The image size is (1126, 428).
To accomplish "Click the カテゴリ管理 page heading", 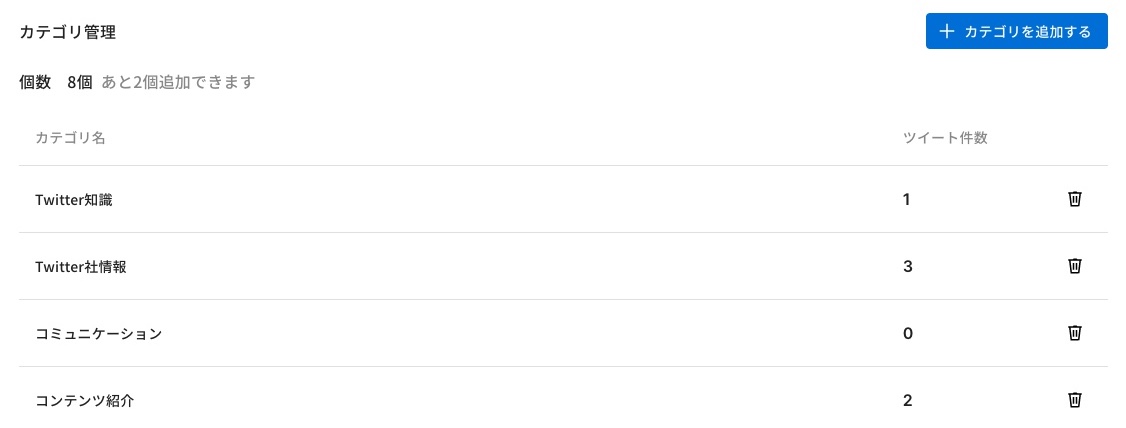I will [x=68, y=32].
